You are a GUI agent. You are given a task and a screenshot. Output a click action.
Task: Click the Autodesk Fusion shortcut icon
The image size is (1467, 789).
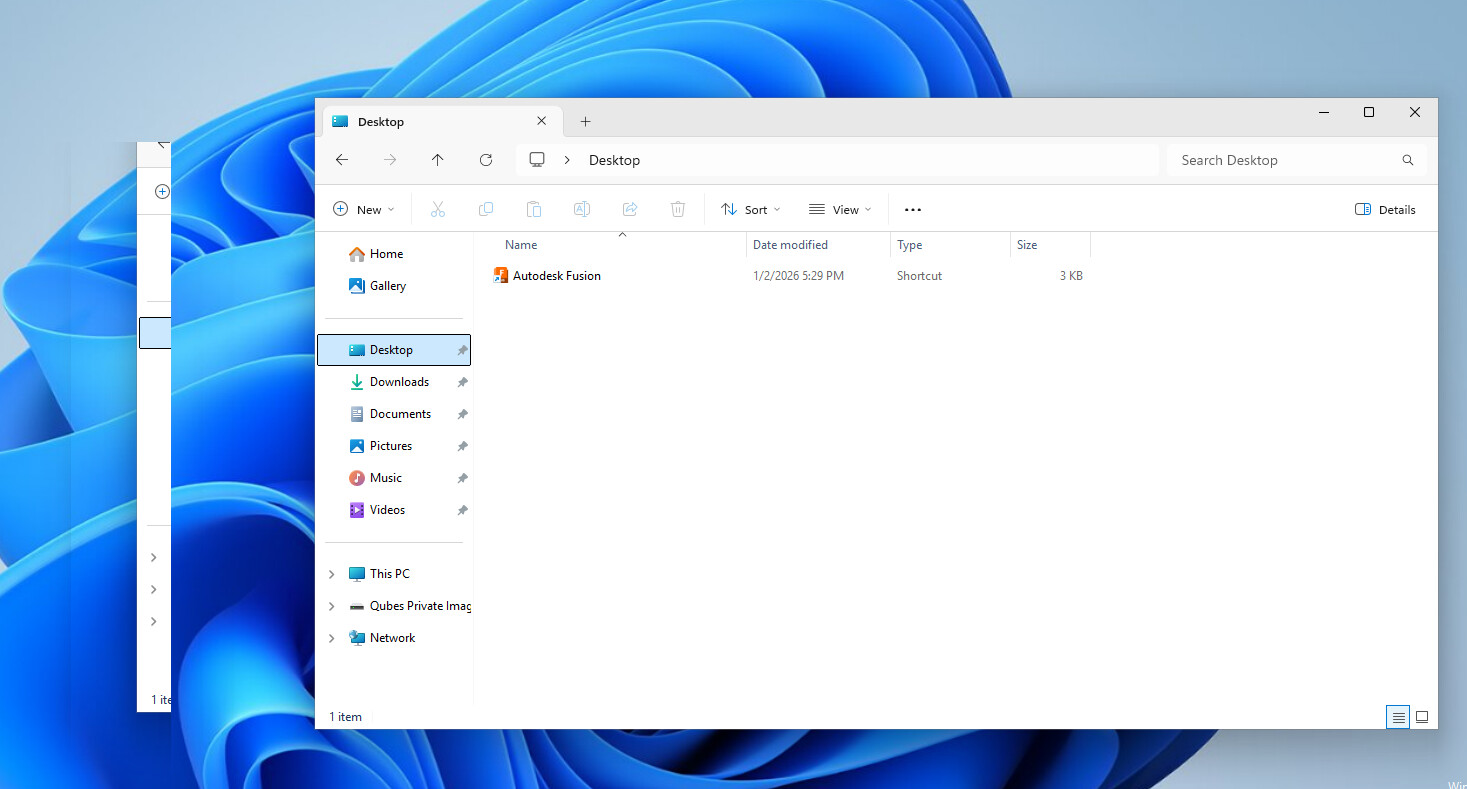click(x=501, y=276)
